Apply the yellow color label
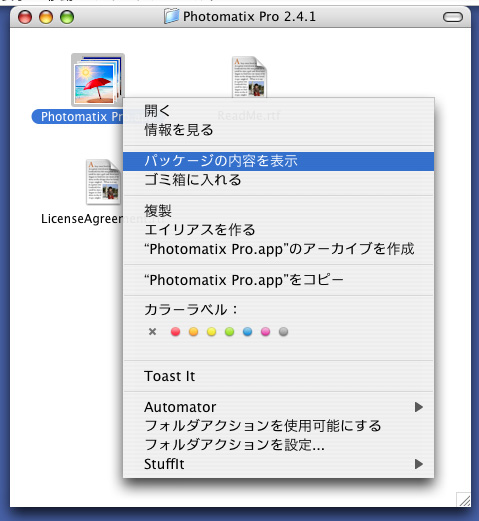Screen dimensions: 479x521 211,331
